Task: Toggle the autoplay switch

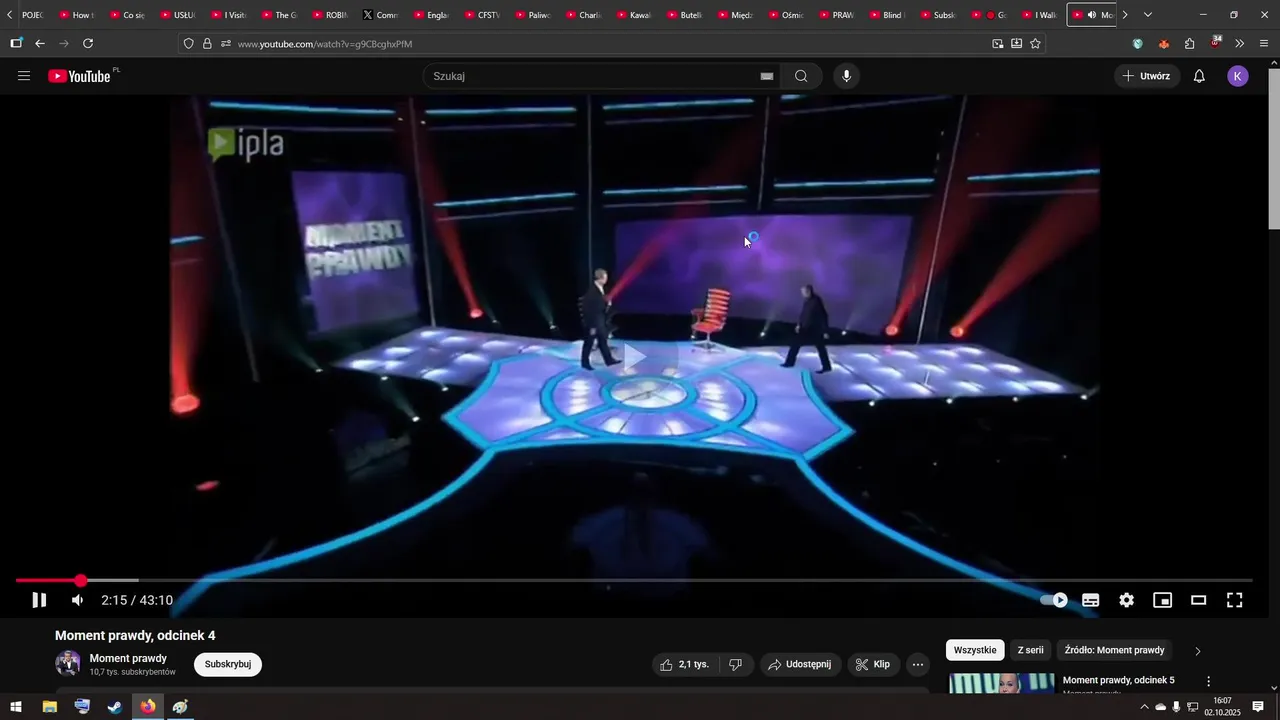Action: [1054, 600]
